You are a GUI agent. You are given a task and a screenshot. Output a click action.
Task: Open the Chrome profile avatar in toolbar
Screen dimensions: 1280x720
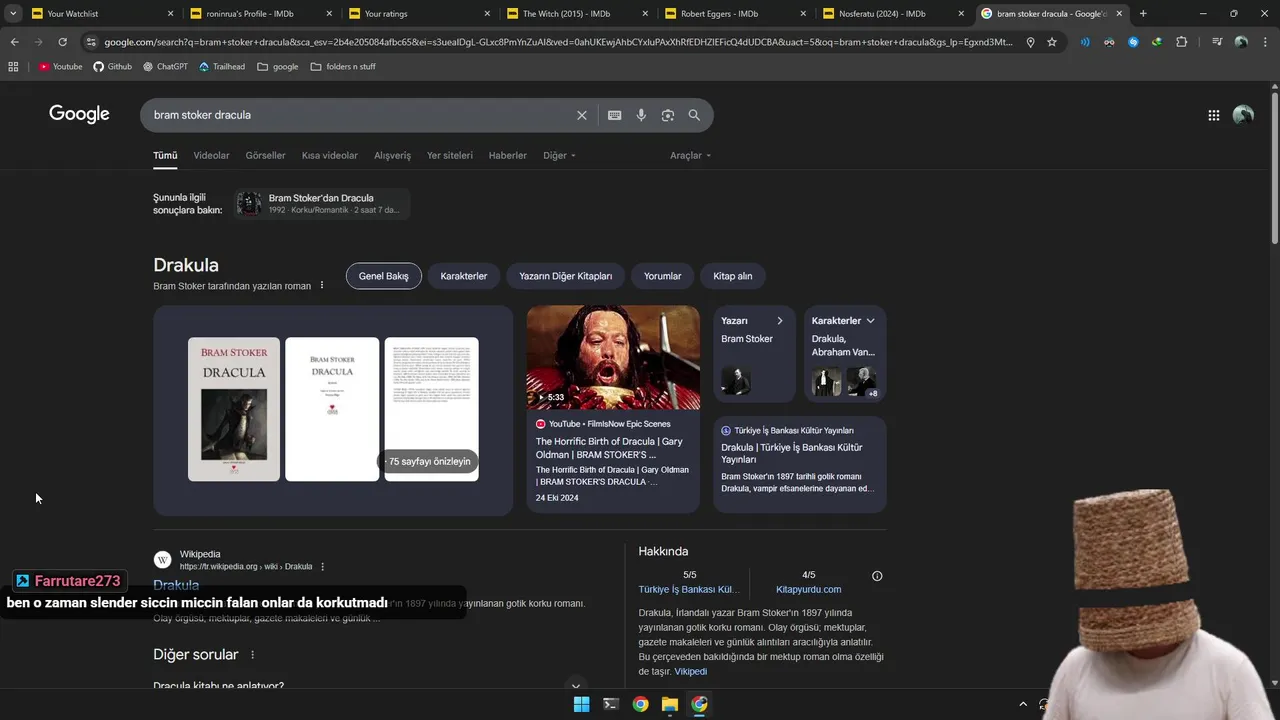click(1241, 42)
